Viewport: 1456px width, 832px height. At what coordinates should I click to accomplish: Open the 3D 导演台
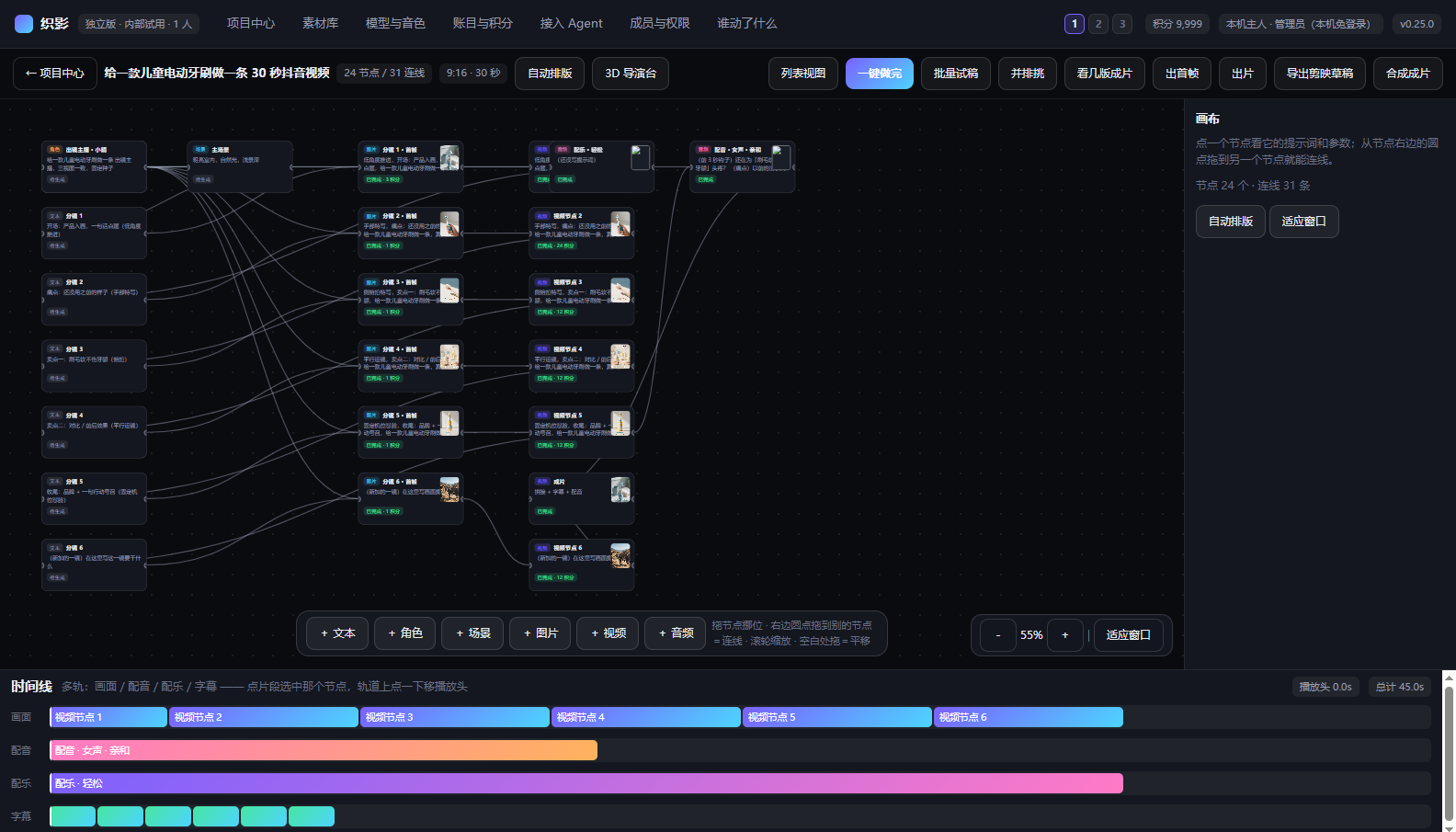(631, 74)
